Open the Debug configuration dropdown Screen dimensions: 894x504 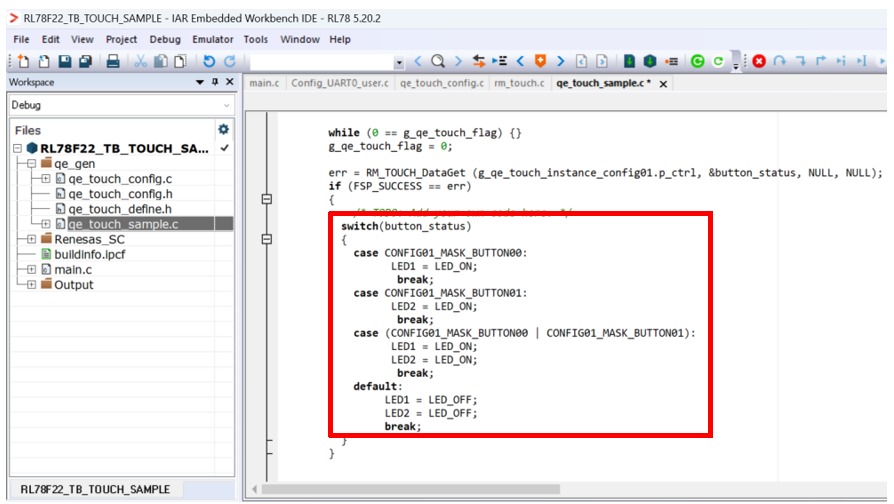[x=226, y=105]
